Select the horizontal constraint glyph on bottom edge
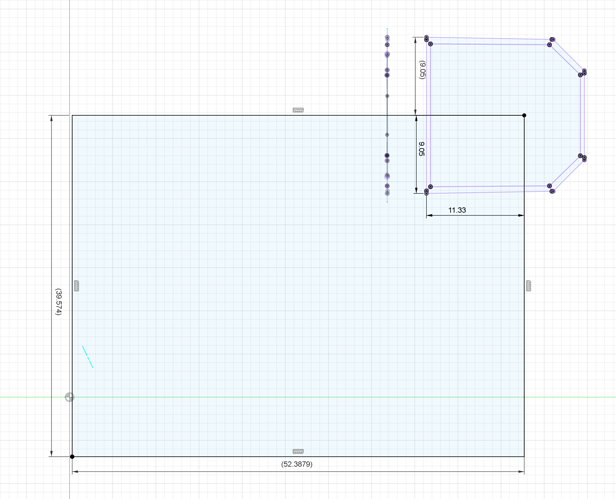The image size is (616, 499). 297,452
